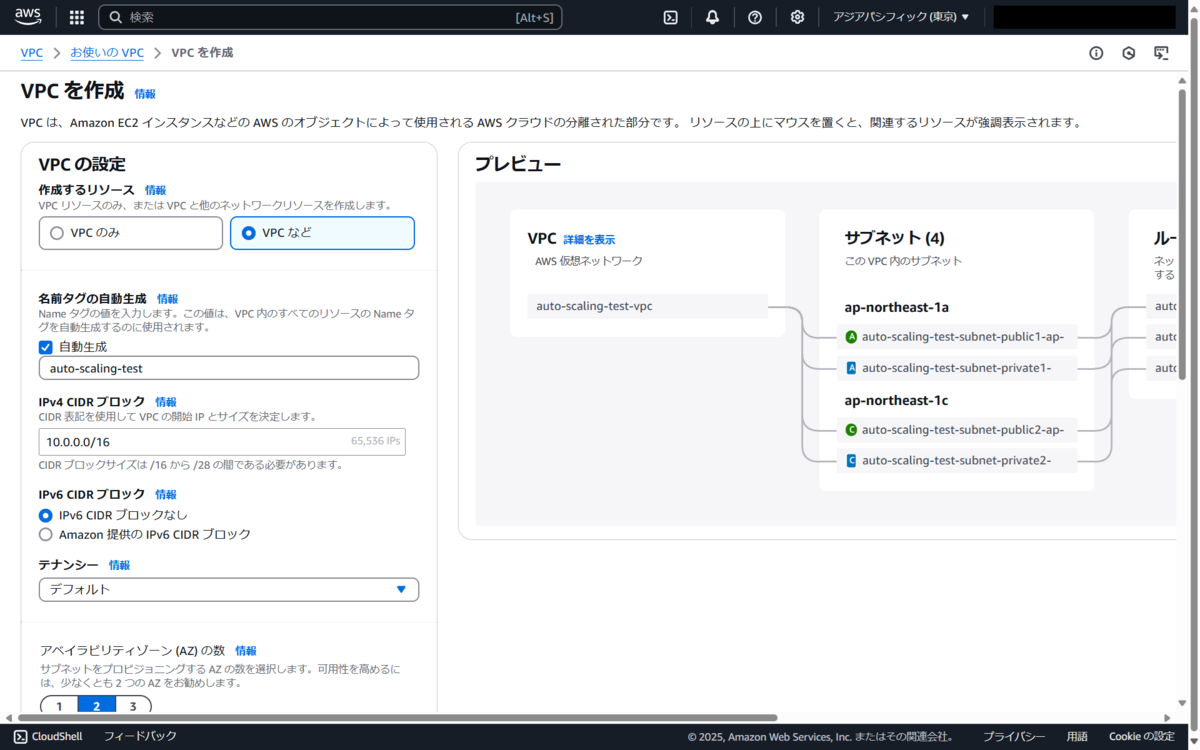Select the VPC のみ radio option

click(x=130, y=233)
